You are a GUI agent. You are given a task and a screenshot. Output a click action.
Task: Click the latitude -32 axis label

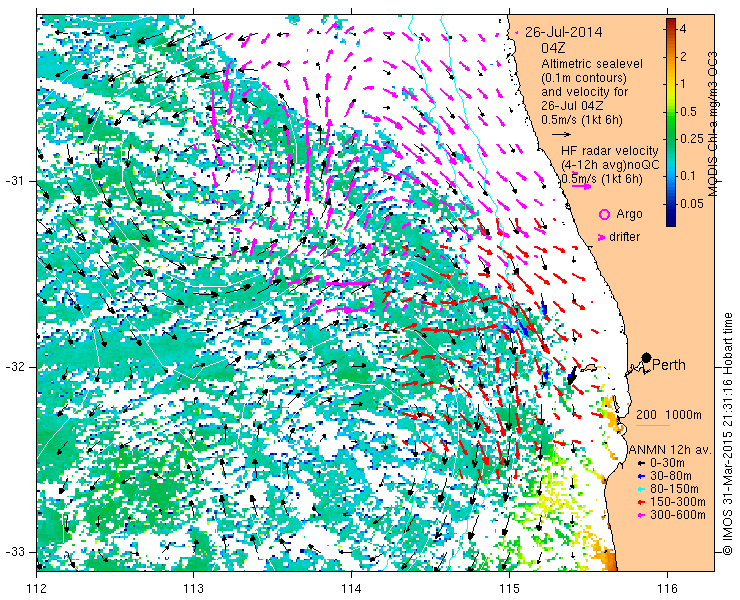click(x=14, y=367)
